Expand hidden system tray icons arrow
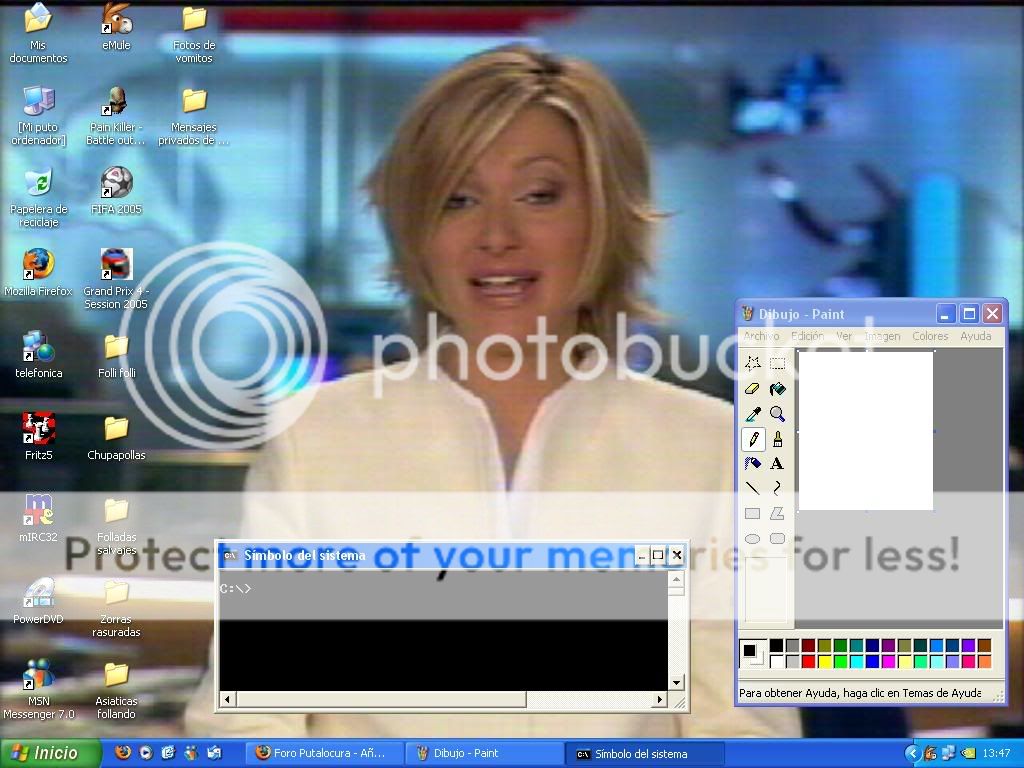 [912, 753]
